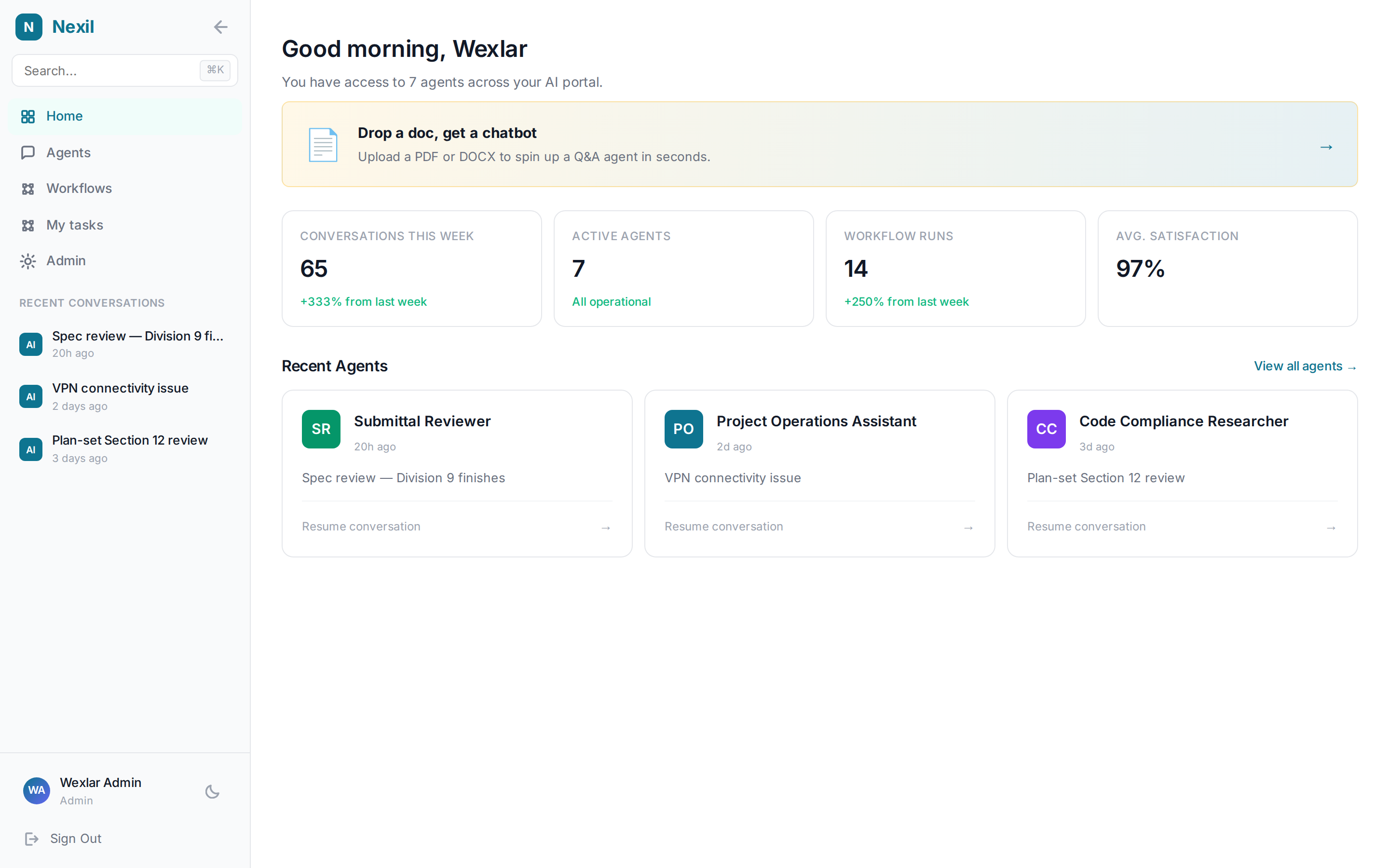Open Spec review — Division 9 conversation
This screenshot has height=868, width=1389.
pos(124,344)
